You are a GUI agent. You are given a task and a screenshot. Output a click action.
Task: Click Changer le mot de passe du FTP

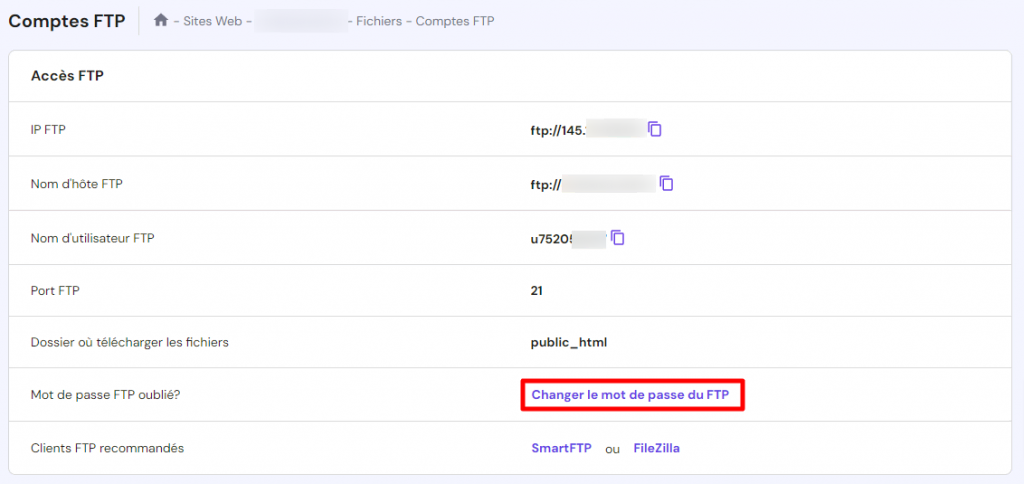coord(630,395)
